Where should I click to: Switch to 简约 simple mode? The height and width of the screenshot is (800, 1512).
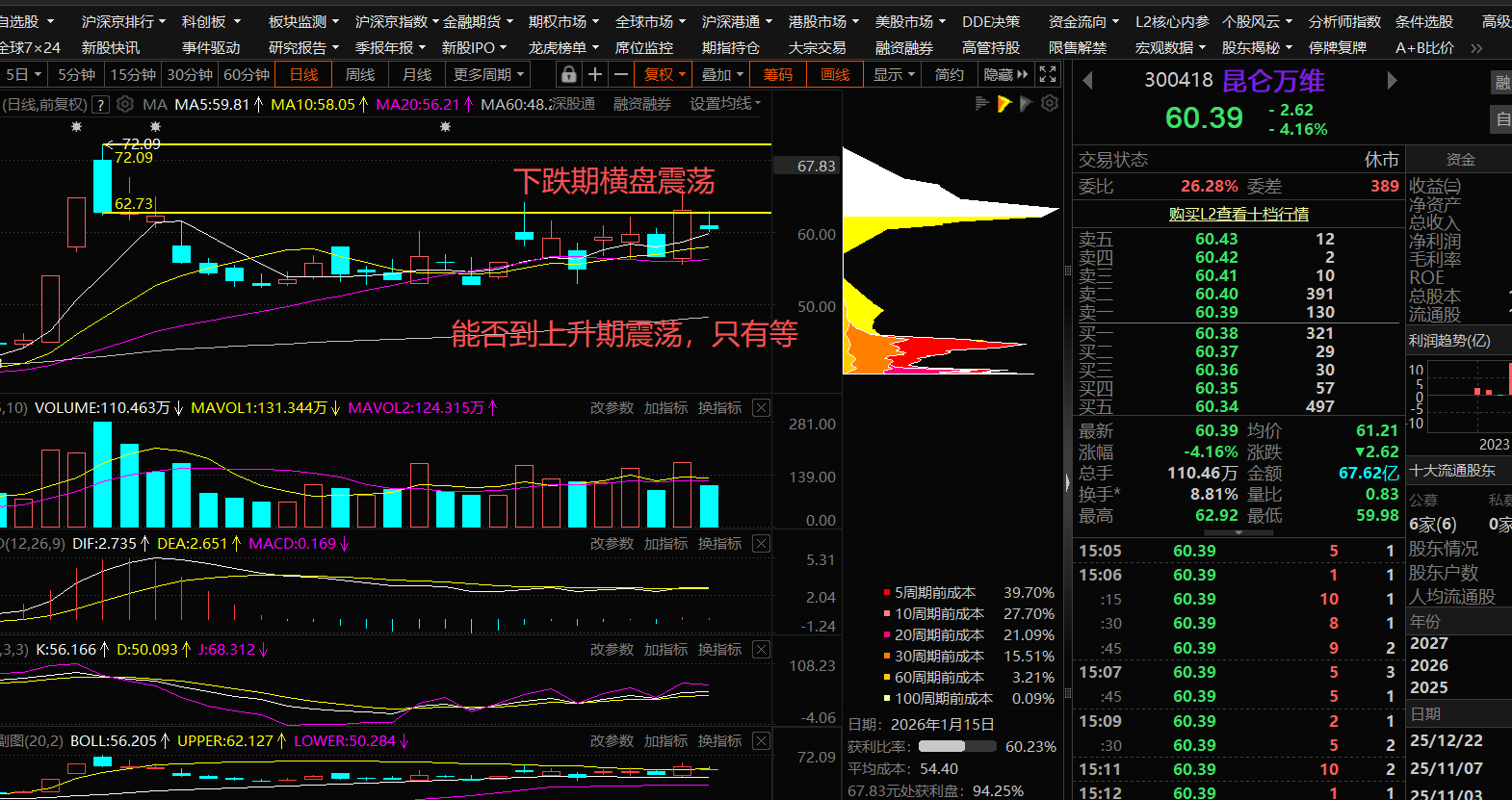coord(950,74)
